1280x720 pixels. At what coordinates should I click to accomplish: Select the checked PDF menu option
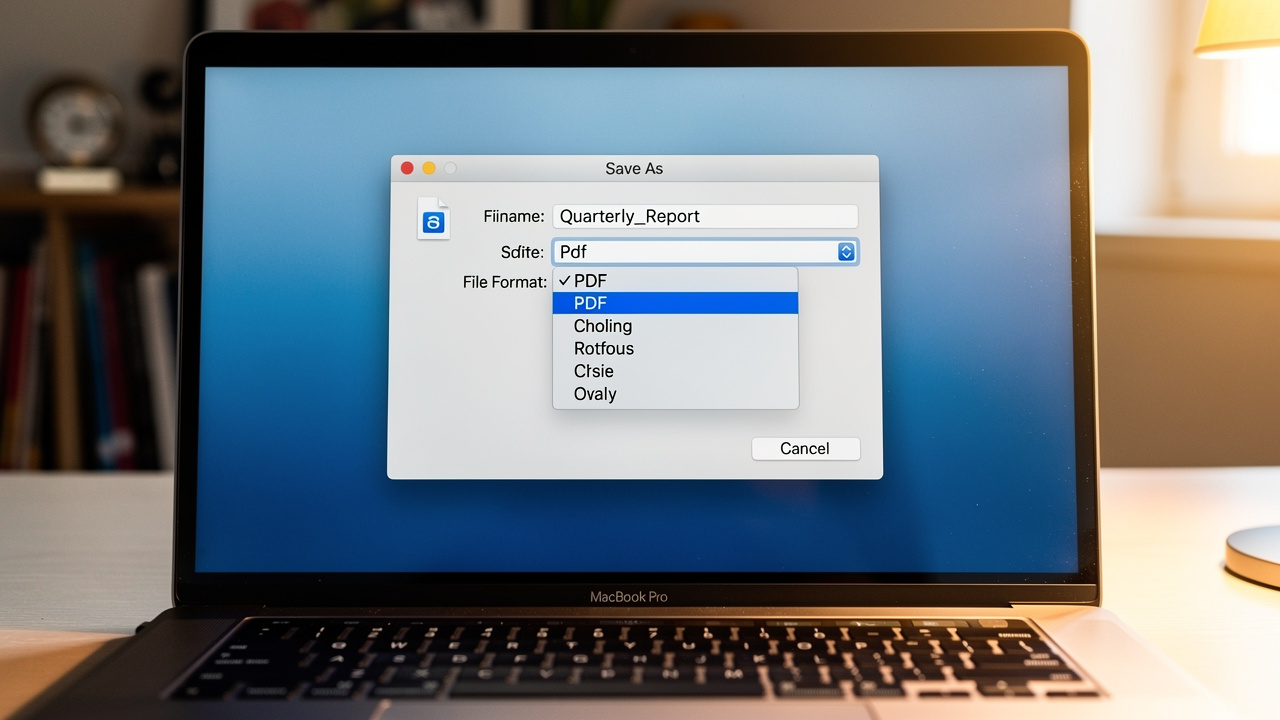point(675,281)
